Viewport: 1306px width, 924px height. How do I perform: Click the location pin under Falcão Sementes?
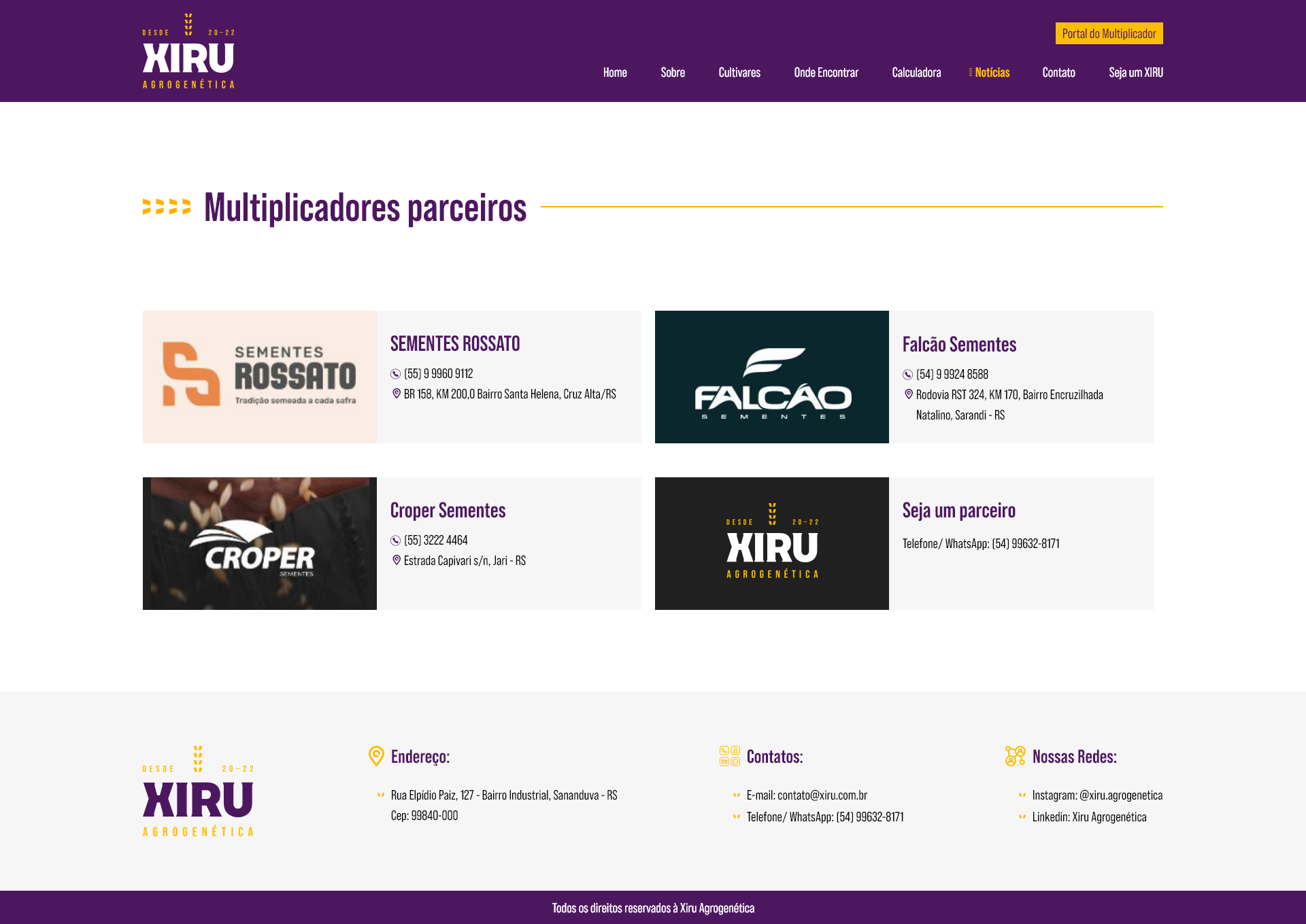click(x=908, y=394)
